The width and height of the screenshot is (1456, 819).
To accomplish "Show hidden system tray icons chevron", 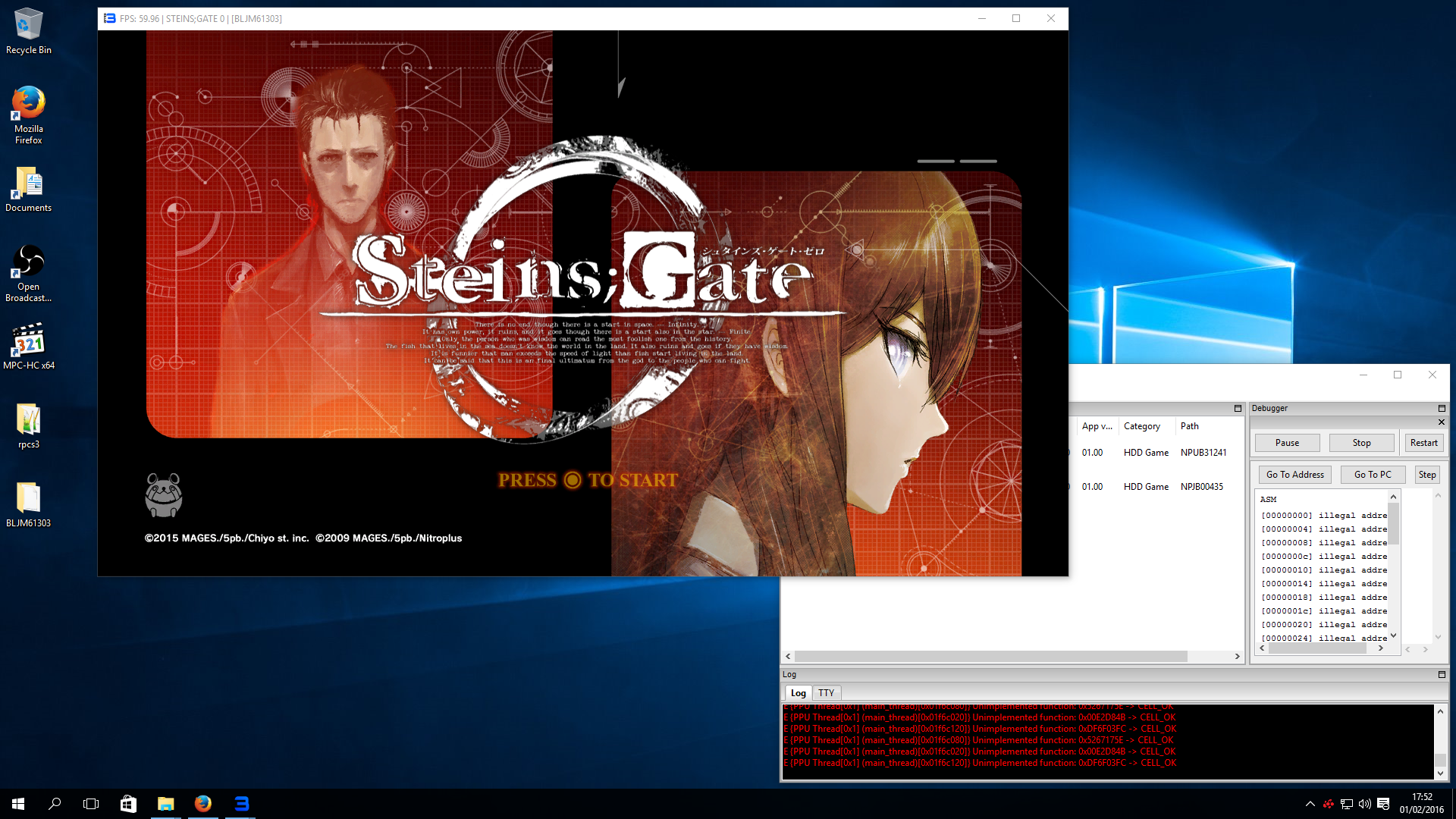I will click(1310, 804).
